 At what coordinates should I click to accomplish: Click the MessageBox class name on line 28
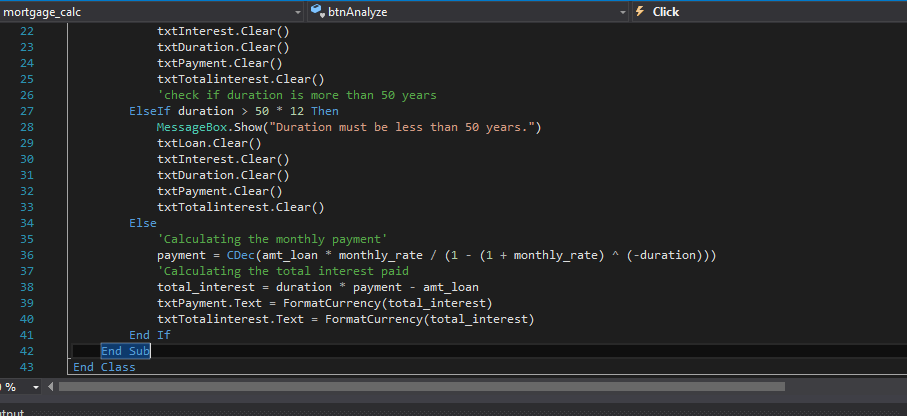pyautogui.click(x=191, y=127)
